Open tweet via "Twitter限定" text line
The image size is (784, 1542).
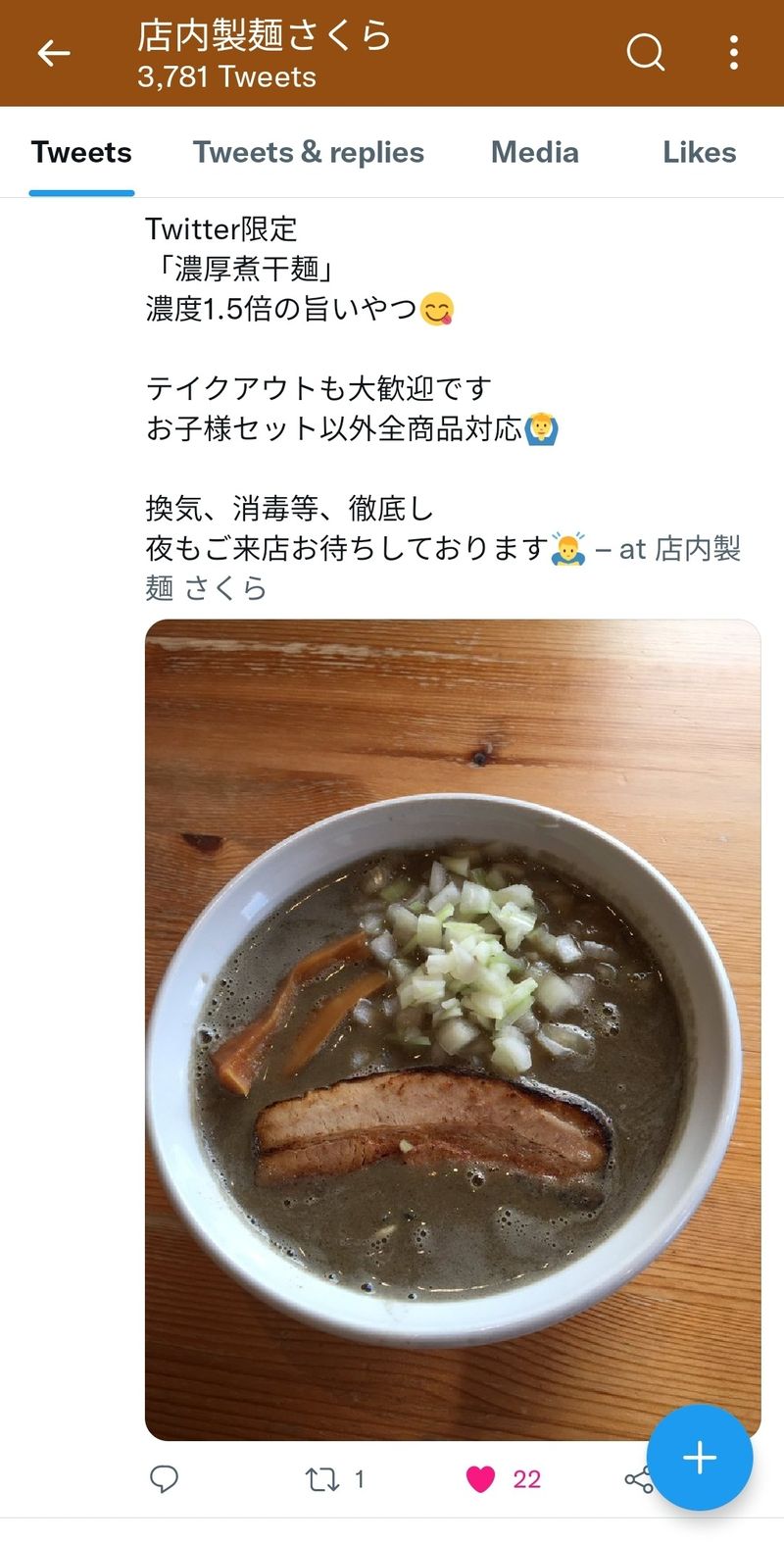click(221, 228)
